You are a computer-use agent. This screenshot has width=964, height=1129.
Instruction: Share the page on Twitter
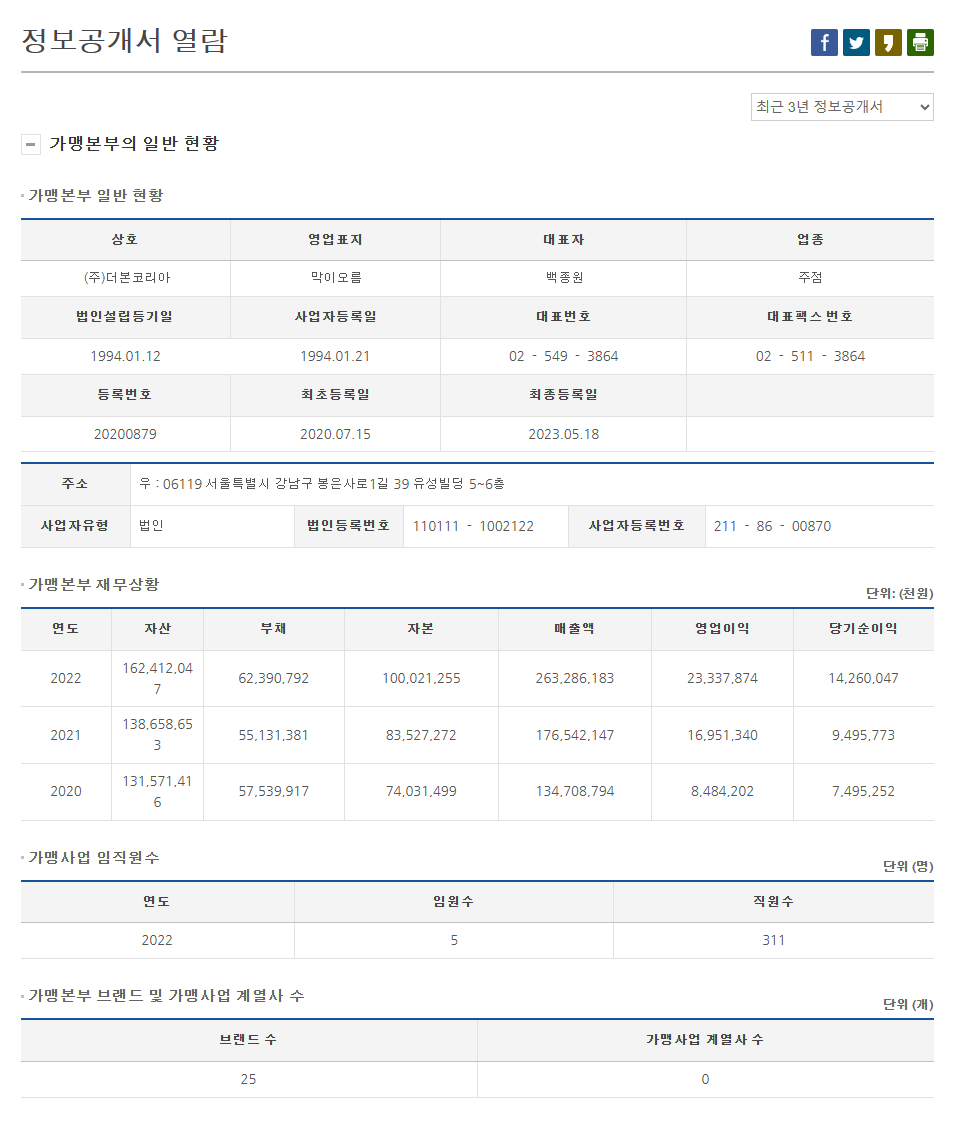[855, 41]
